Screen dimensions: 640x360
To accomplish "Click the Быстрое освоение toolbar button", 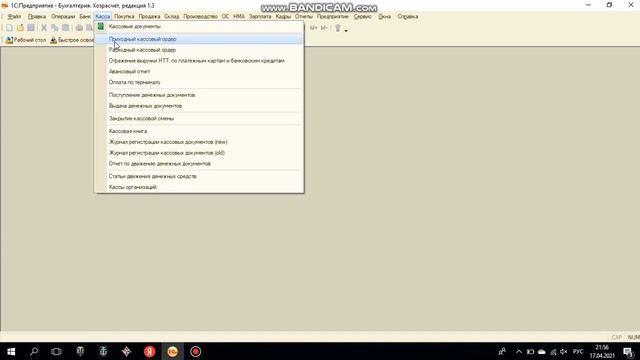I will coord(72,40).
